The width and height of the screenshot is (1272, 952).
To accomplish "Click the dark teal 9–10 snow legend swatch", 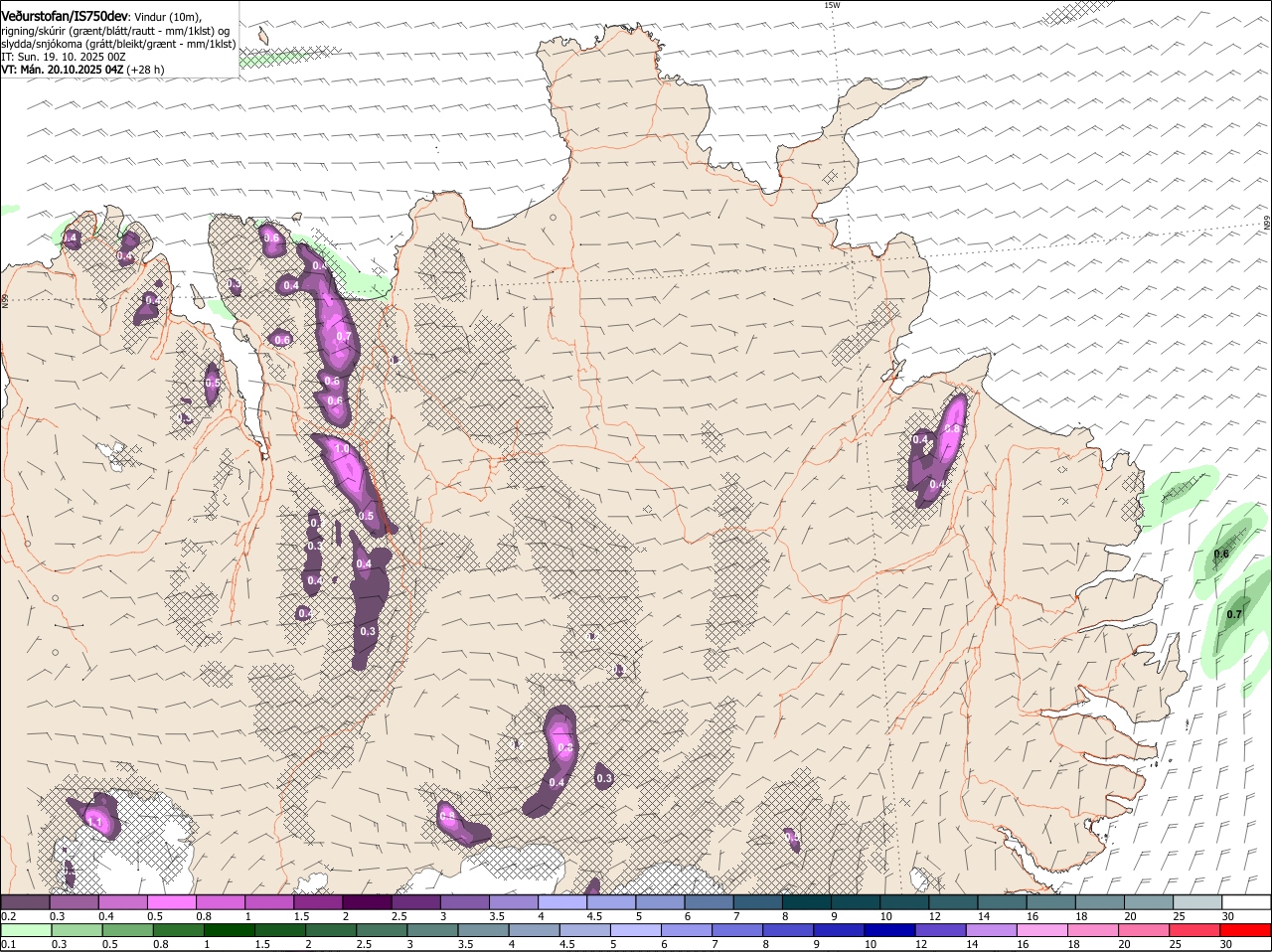I will (x=857, y=902).
